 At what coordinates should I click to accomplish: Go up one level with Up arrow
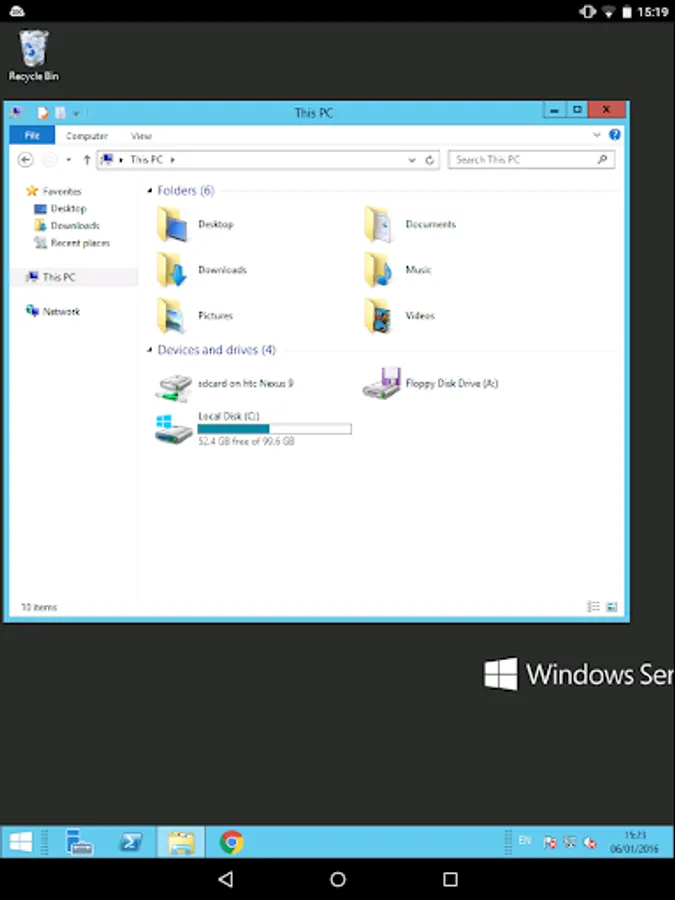click(x=87, y=160)
